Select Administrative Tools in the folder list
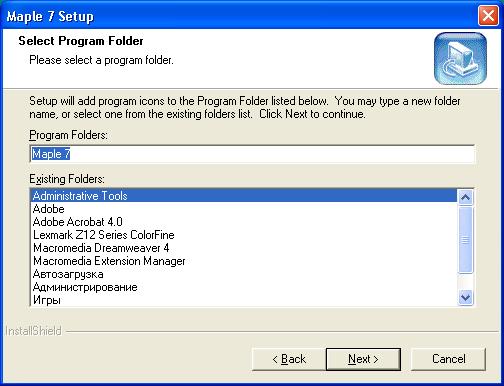Screen dimensions: 504x386 [244, 196]
